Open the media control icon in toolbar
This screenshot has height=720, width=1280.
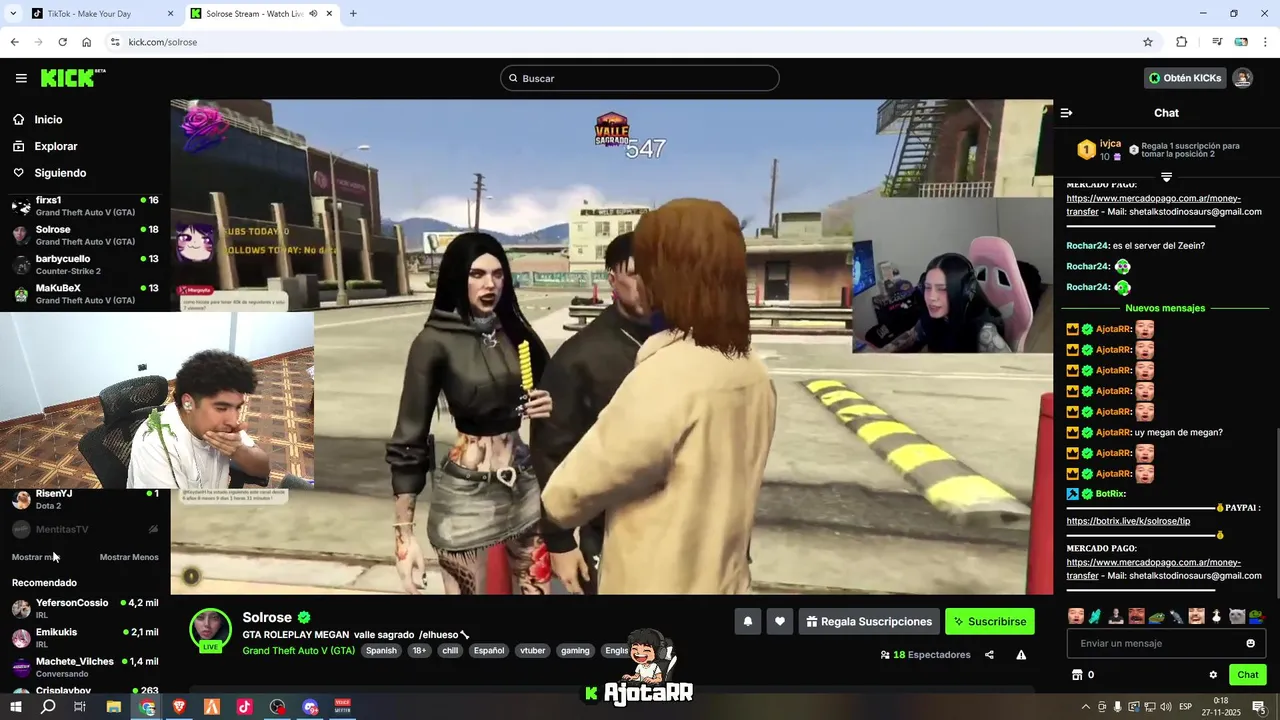click(x=1217, y=42)
